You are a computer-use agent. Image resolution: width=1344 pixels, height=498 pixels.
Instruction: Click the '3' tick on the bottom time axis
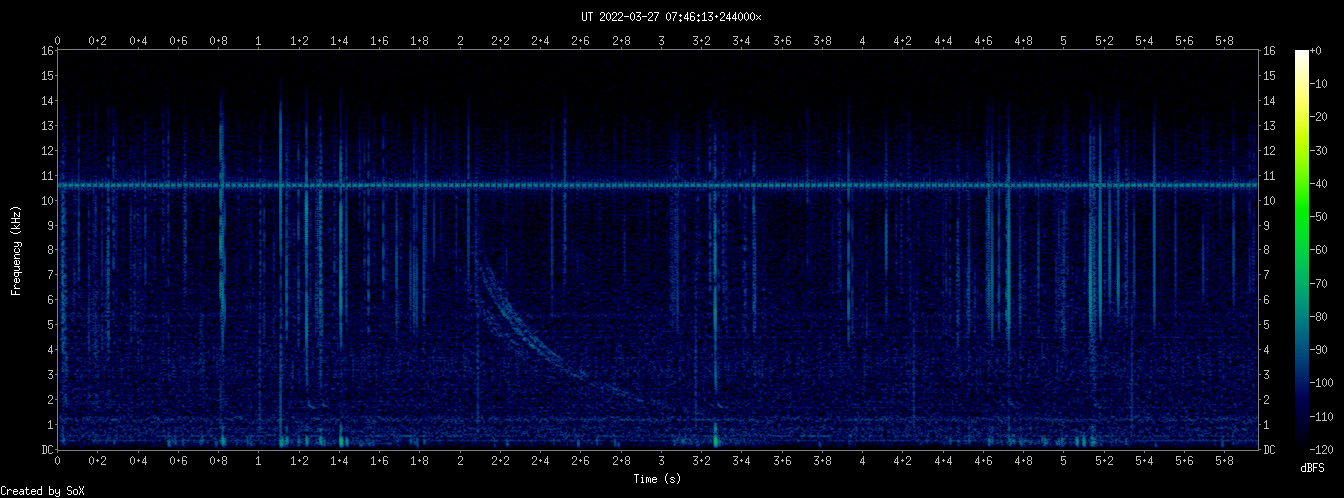[x=662, y=461]
